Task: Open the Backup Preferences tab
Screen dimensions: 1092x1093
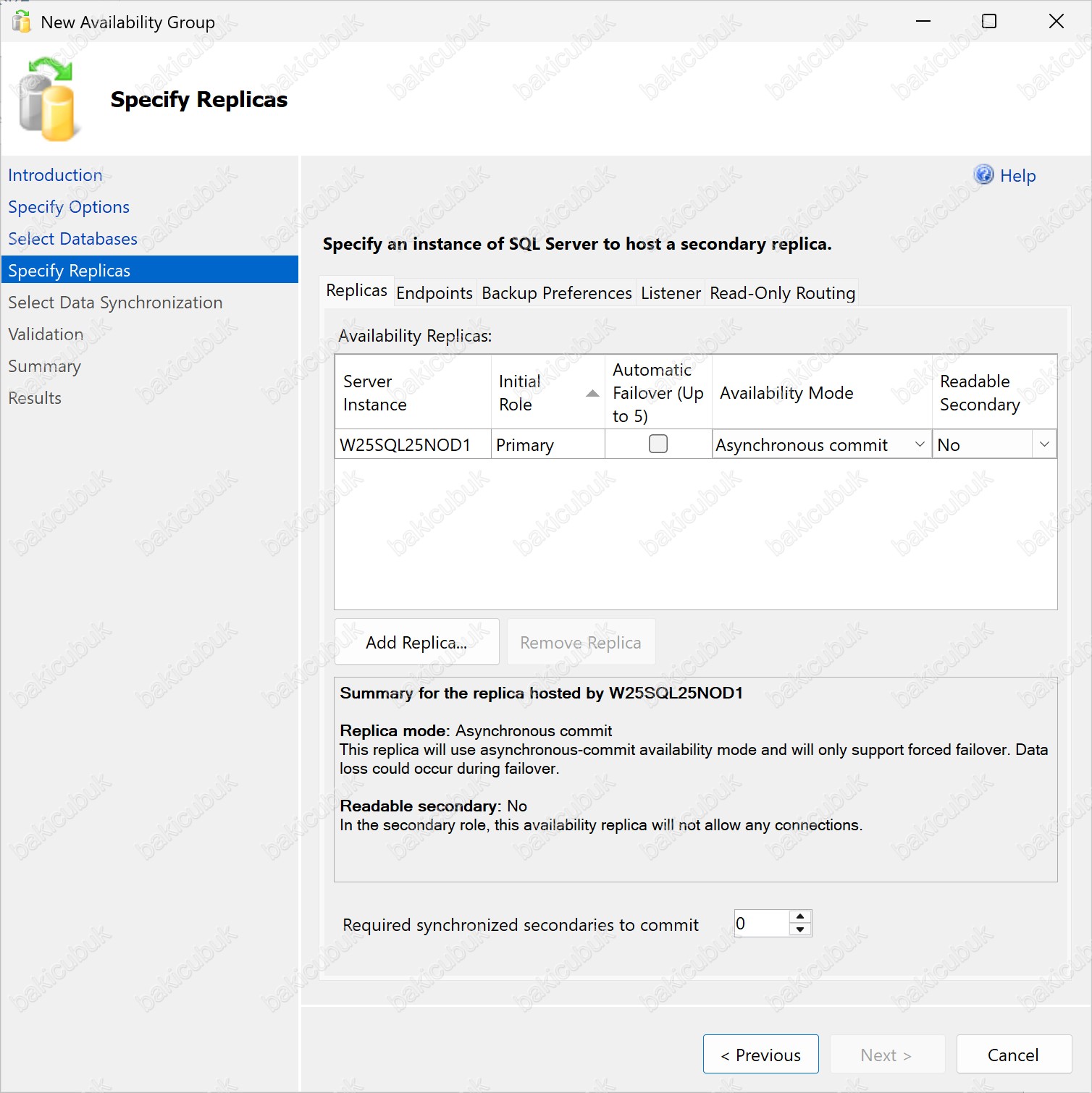Action: pyautogui.click(x=556, y=293)
